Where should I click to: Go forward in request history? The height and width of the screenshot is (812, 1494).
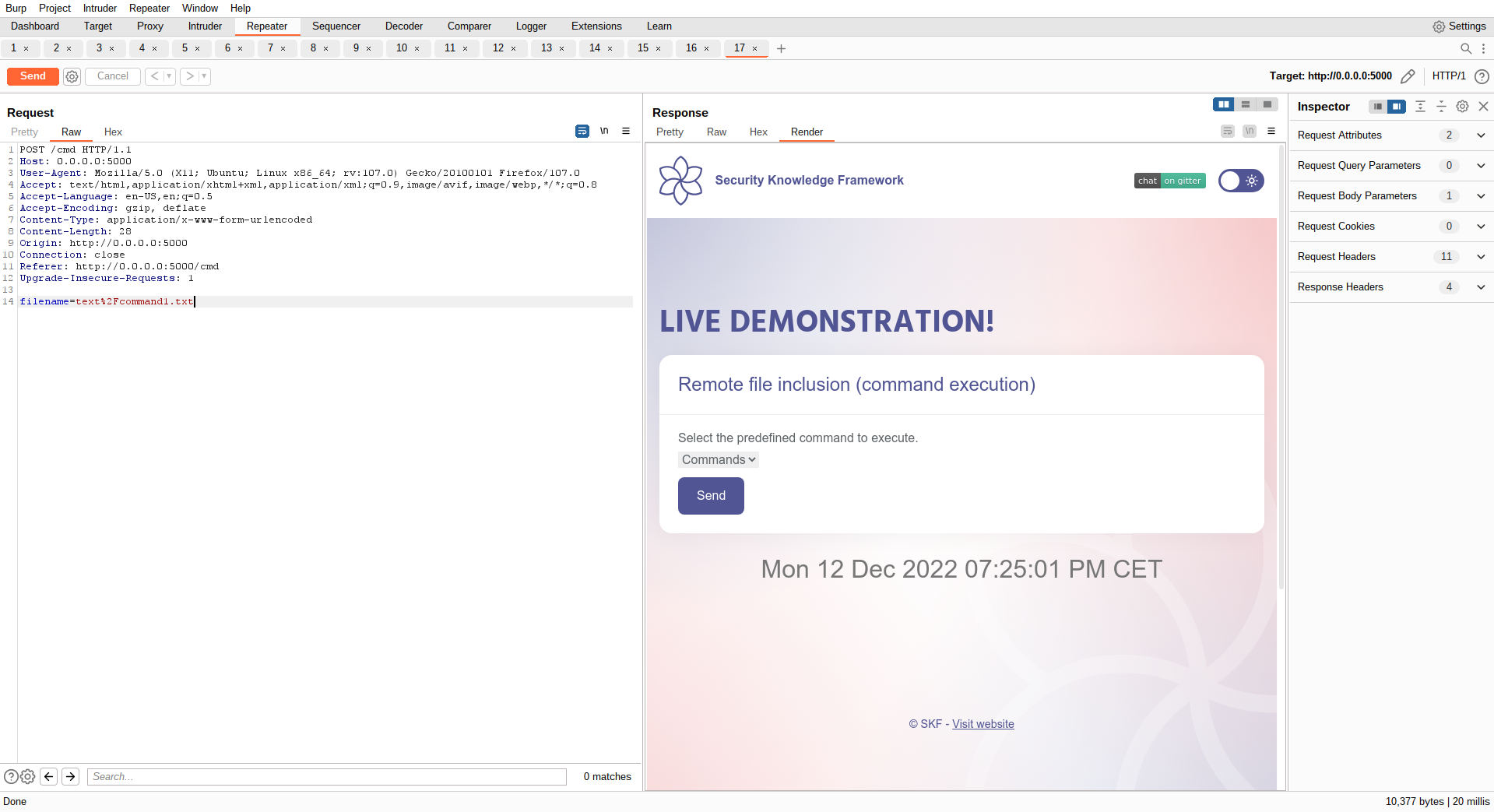[189, 76]
